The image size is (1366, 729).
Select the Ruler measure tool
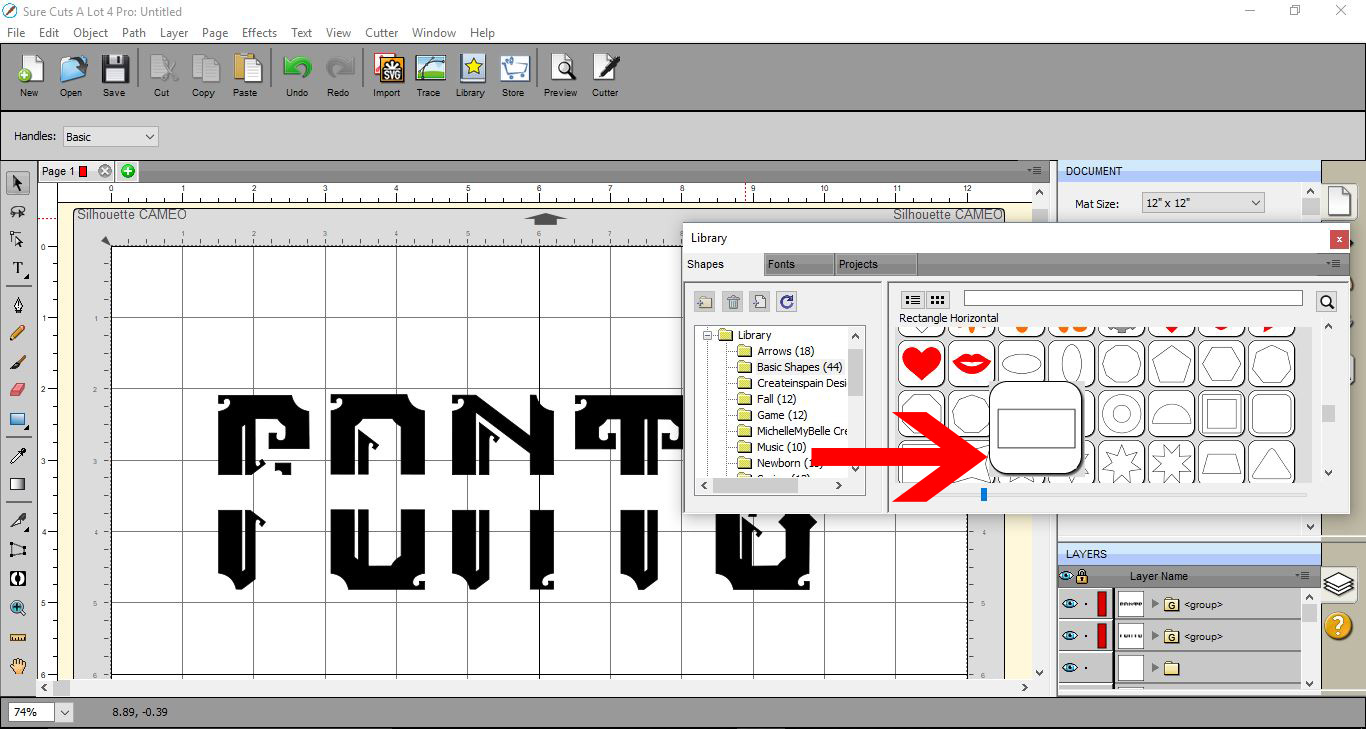coord(17,636)
